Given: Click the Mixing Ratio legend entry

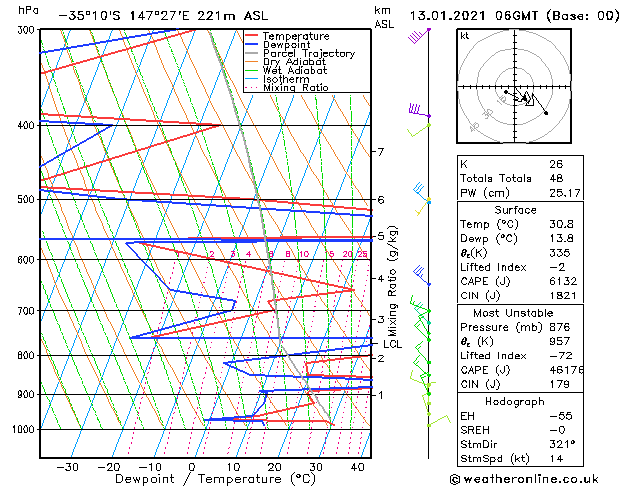Looking at the screenshot, I should [296, 87].
